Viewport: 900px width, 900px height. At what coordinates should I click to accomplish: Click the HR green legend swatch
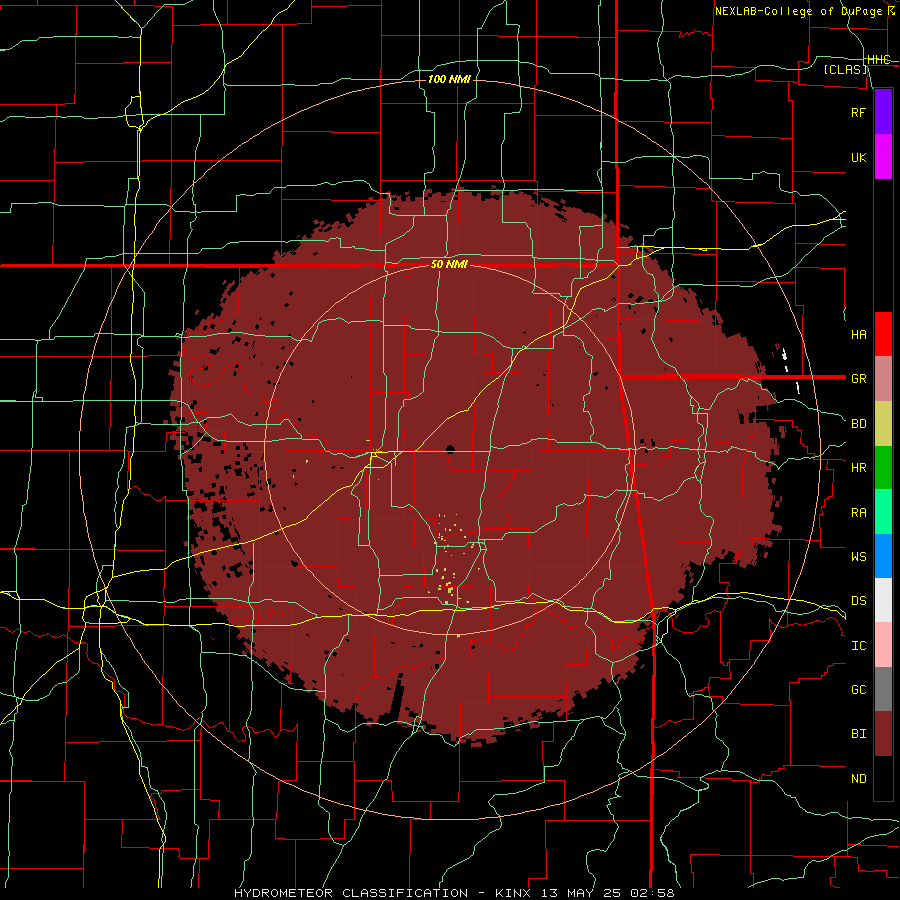883,468
